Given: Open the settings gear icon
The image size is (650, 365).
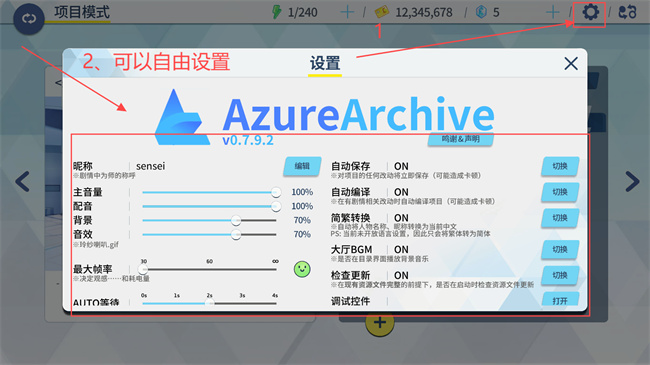Looking at the screenshot, I should (590, 12).
